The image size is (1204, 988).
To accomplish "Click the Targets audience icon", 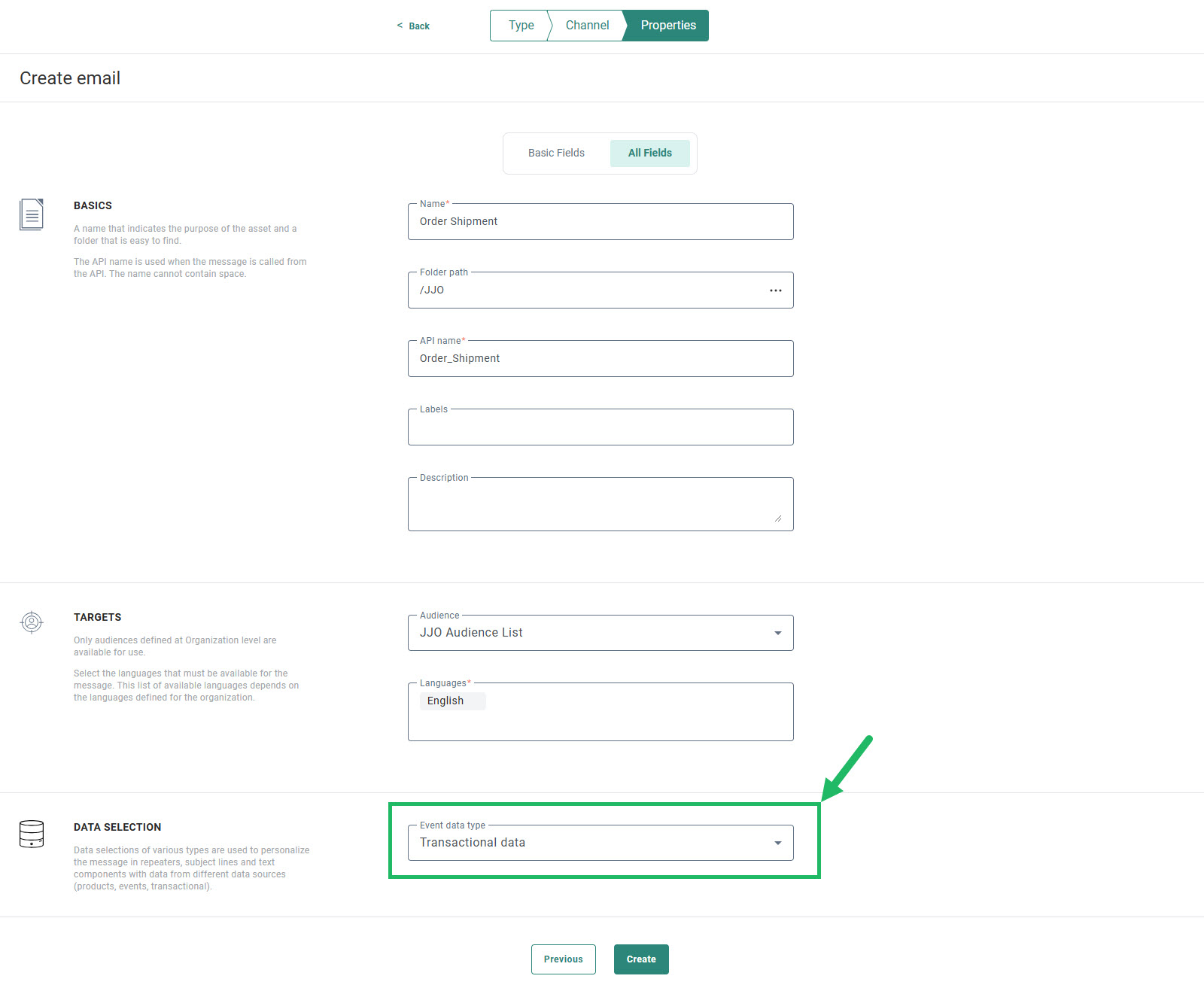I will (32, 622).
